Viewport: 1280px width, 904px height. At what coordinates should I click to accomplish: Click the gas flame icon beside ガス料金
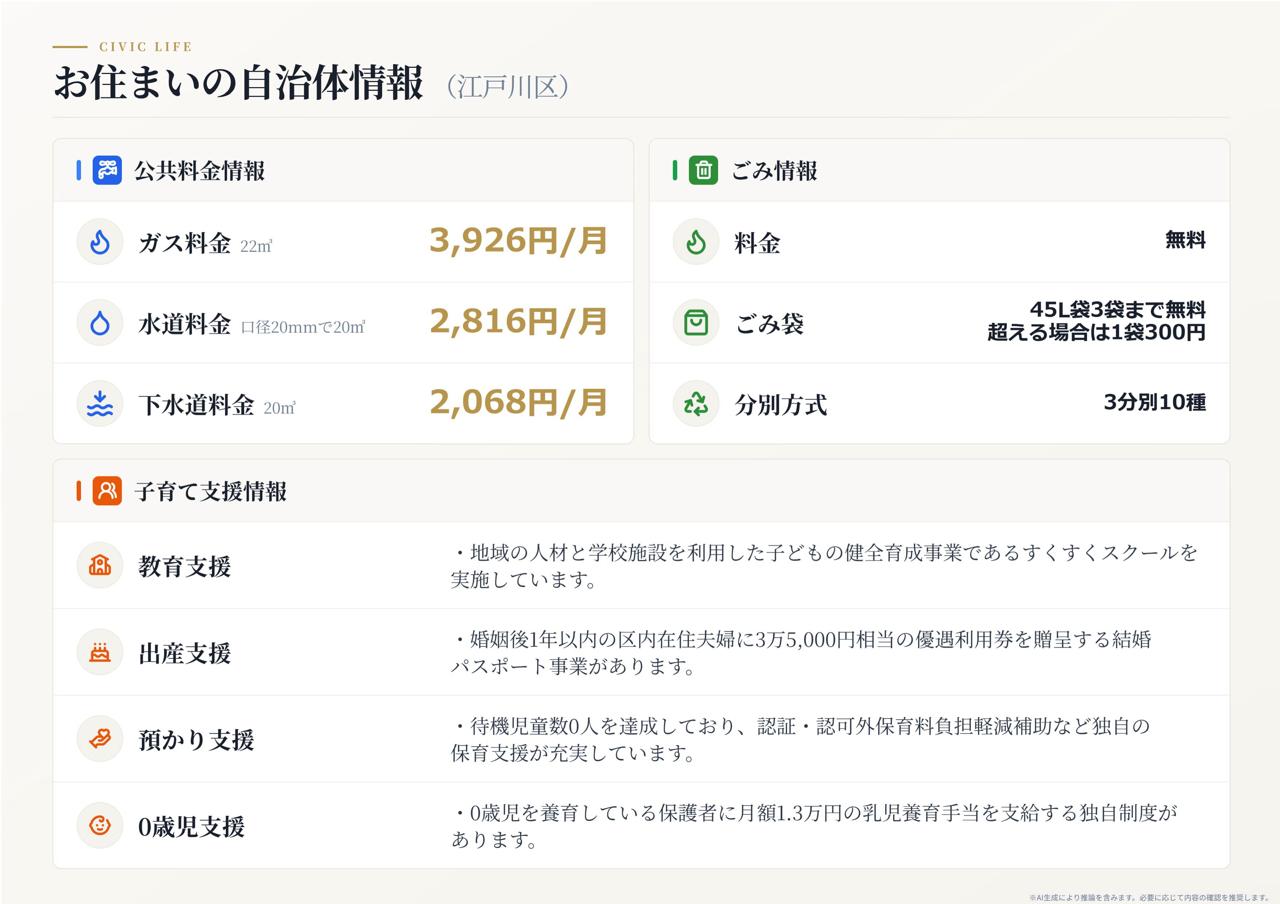click(x=100, y=242)
